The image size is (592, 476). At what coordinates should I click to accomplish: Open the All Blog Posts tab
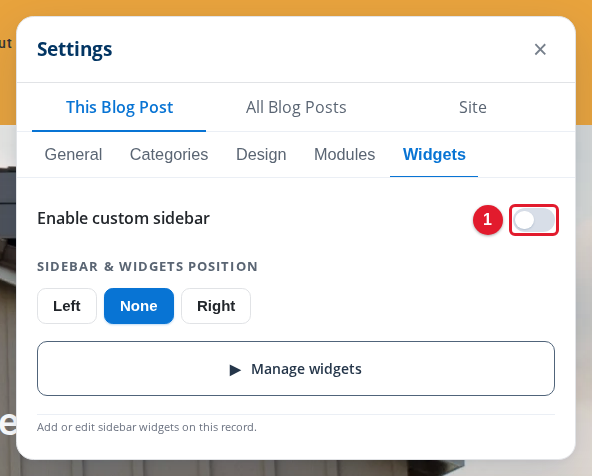coord(296,107)
